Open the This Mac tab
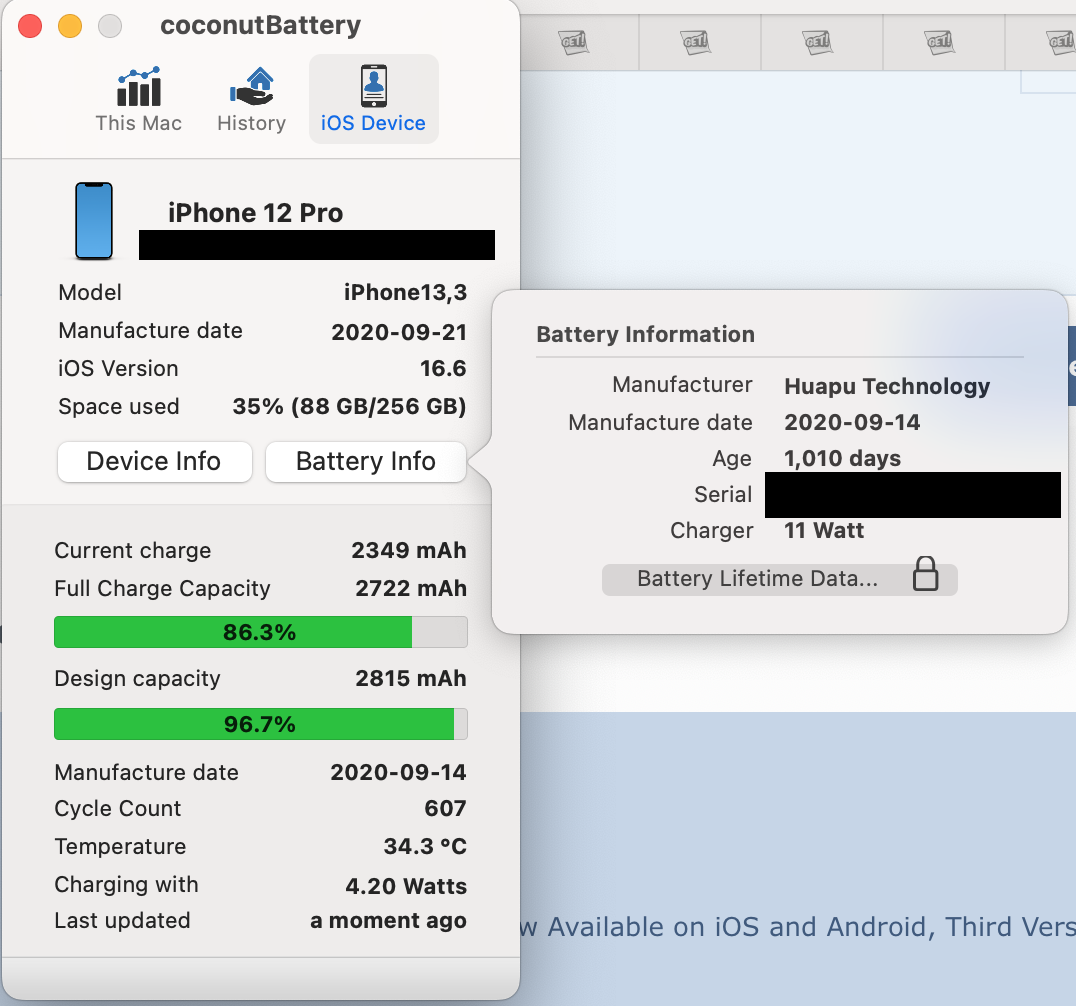Image resolution: width=1076 pixels, height=1006 pixels. [139, 100]
